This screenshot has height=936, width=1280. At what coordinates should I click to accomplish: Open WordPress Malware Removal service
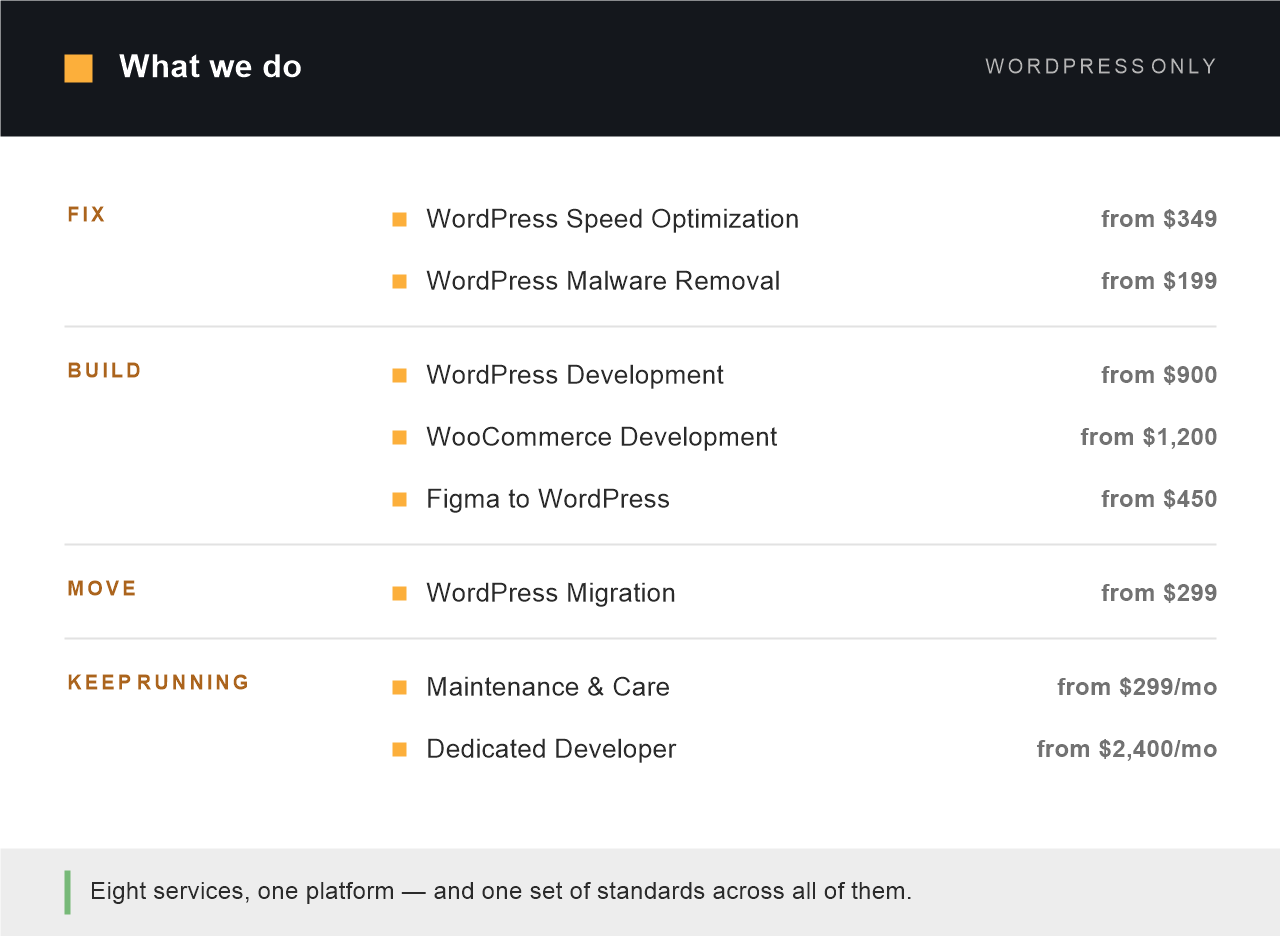[603, 281]
